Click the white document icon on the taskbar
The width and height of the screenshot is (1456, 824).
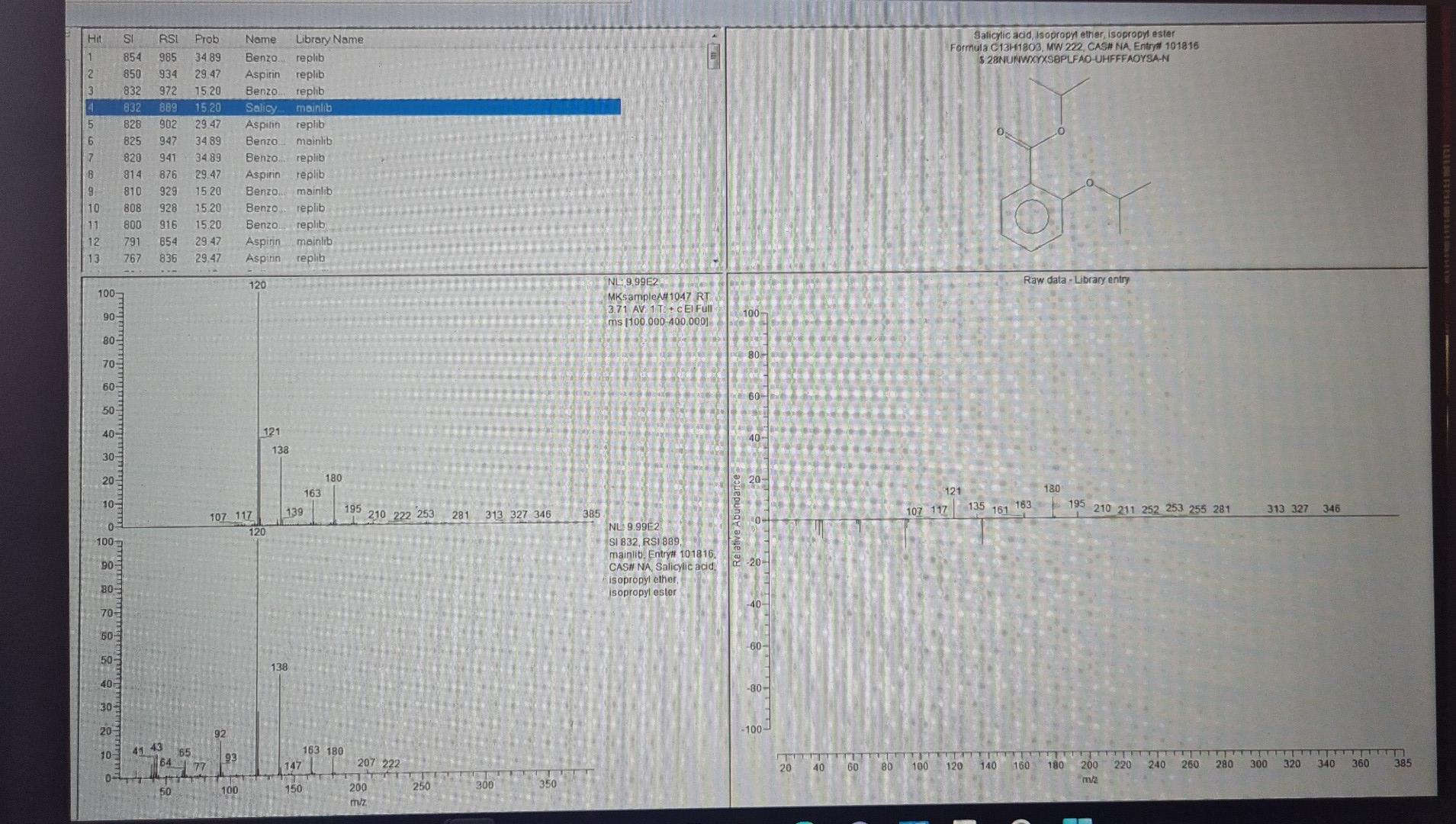click(963, 820)
